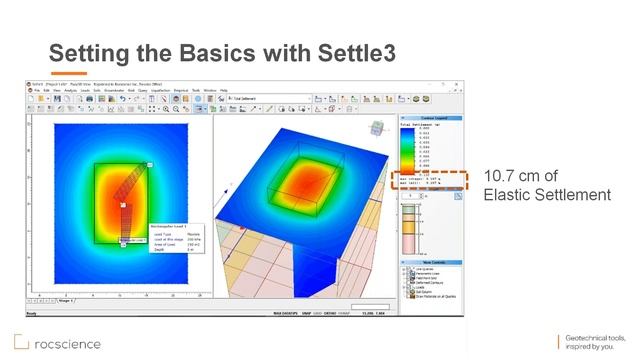This screenshot has width=640, height=360.
Task: Open the Analysis menu
Action: (71, 90)
